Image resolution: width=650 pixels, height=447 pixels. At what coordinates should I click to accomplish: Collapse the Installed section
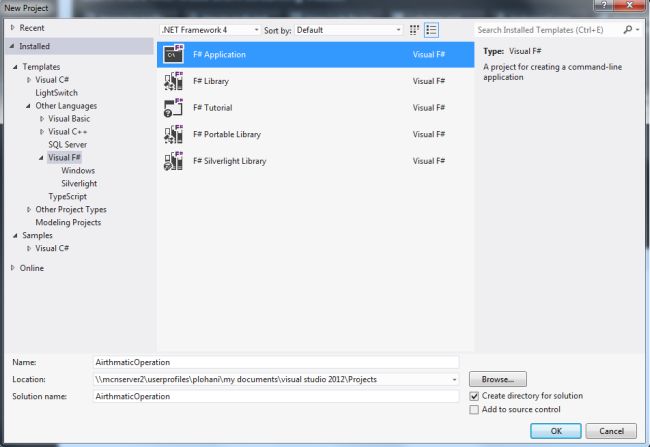click(x=12, y=46)
